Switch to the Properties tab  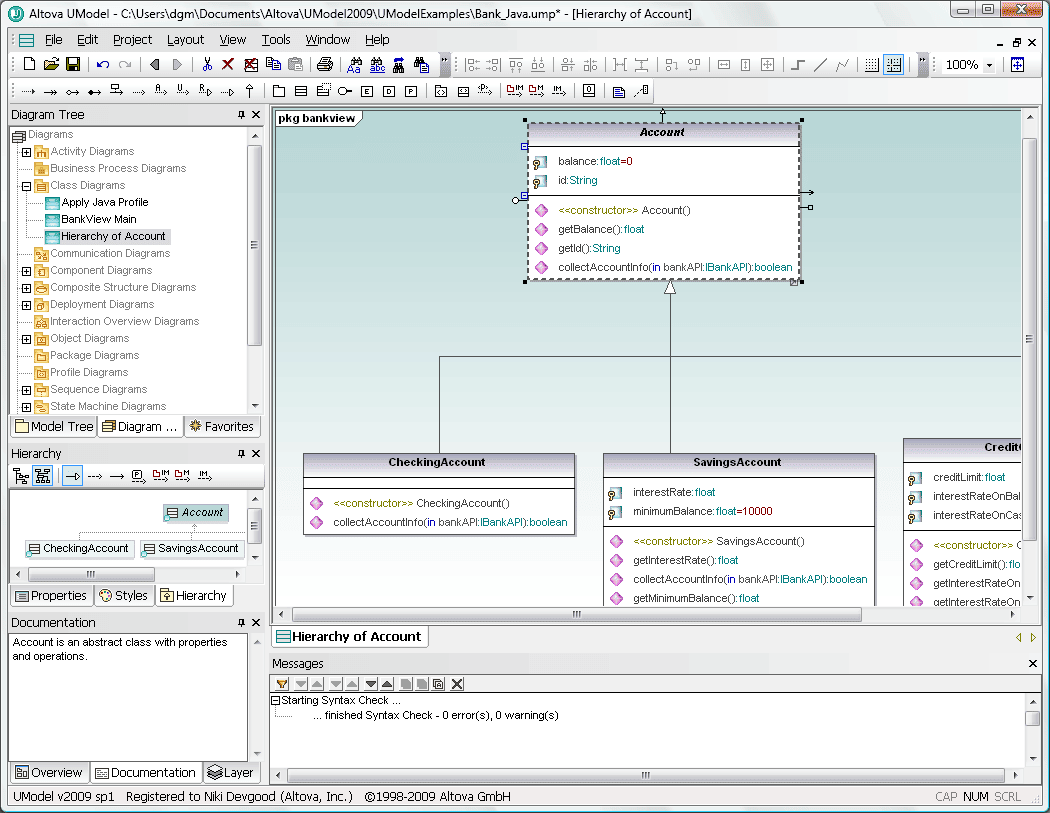(51, 595)
